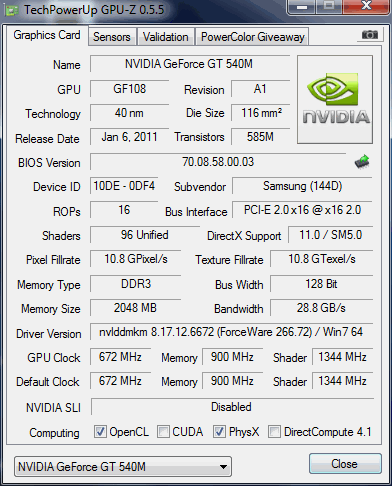Image resolution: width=392 pixels, height=486 pixels.
Task: Click the Name field showing GT 540M
Action: point(189,64)
